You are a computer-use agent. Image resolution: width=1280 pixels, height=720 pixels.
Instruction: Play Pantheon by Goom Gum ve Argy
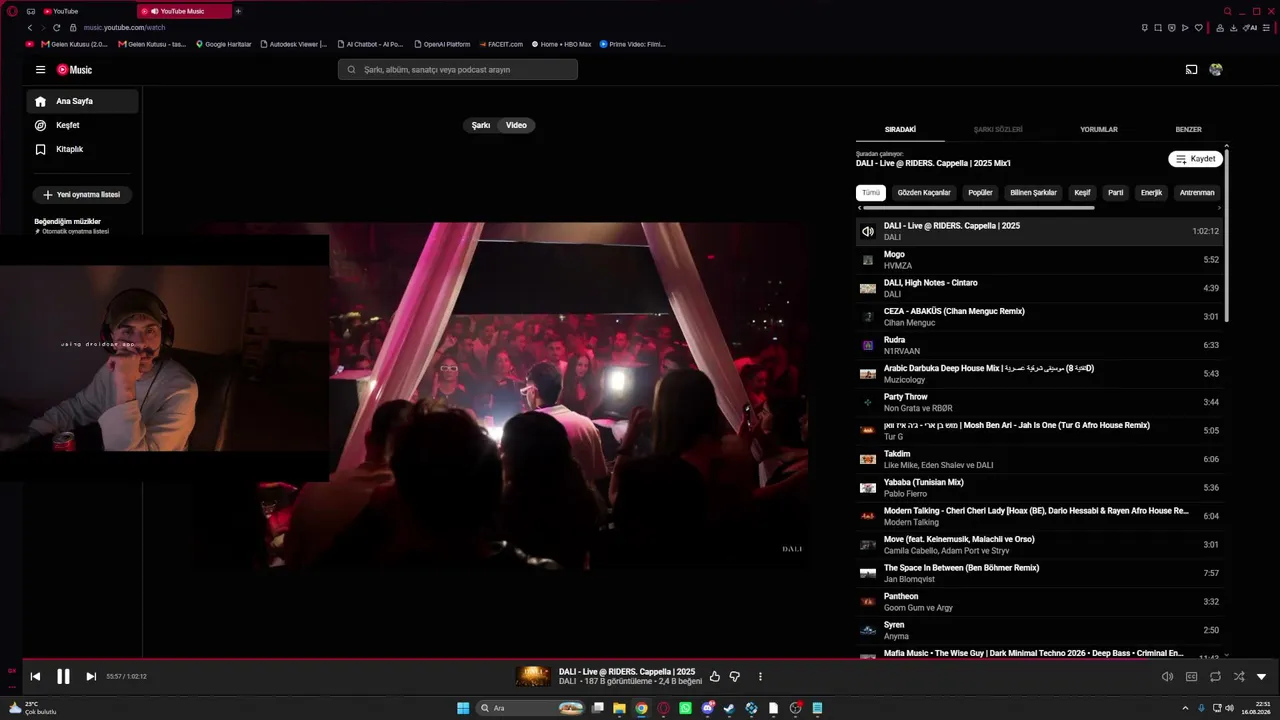coord(1039,602)
